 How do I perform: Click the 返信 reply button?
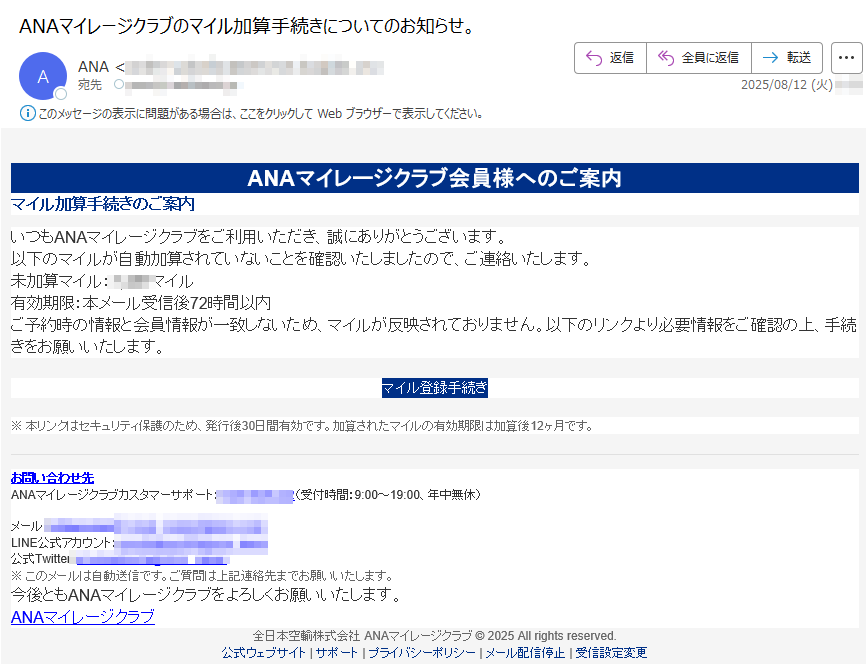pyautogui.click(x=610, y=57)
